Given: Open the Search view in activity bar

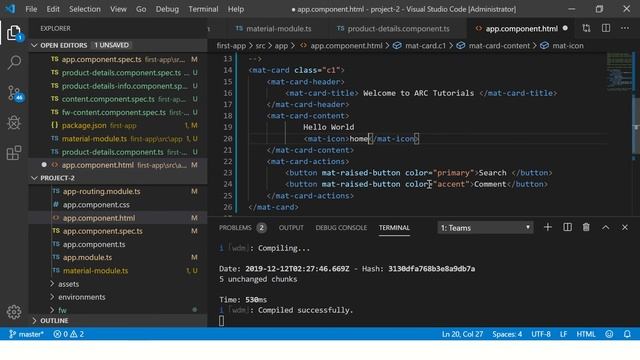Looking at the screenshot, I should 14,62.
